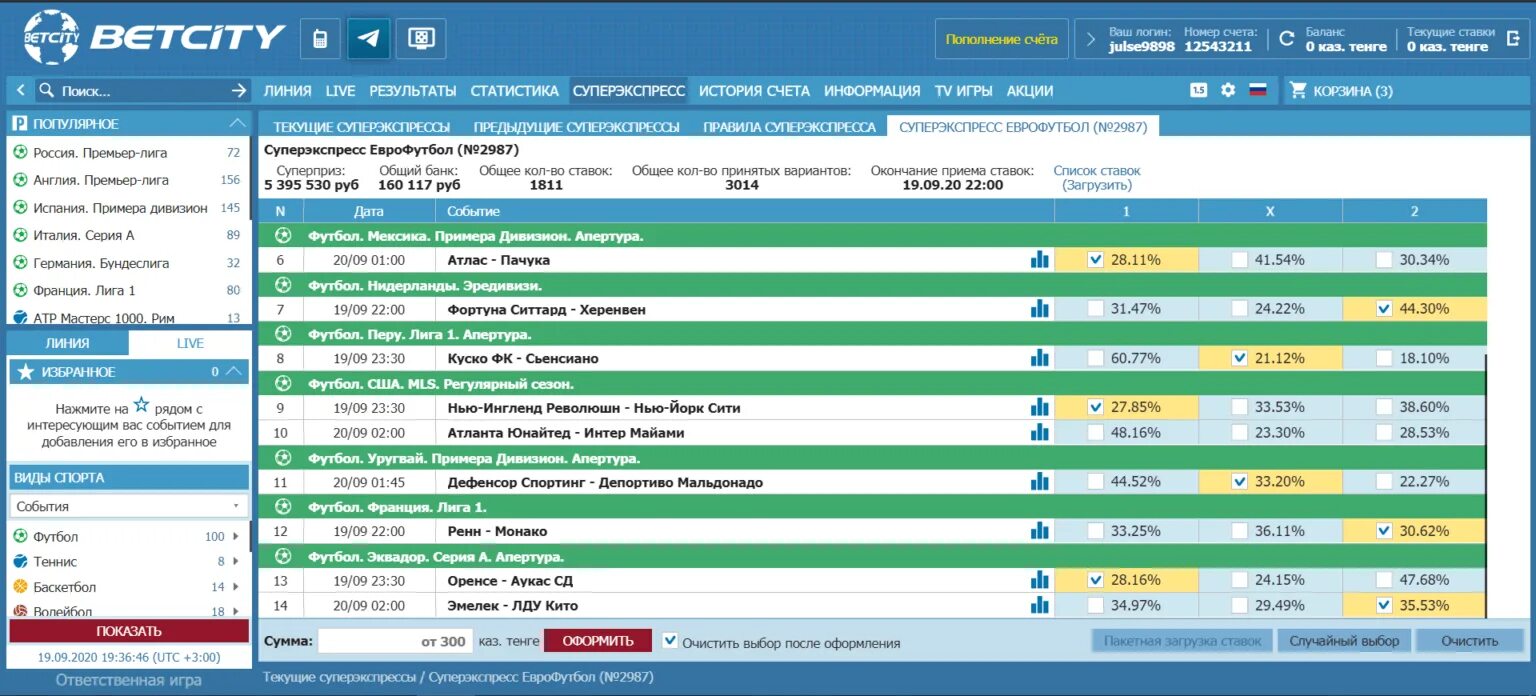Screen dimensions: 1536x696
Task: Click the Случайный выбор button
Action: point(1344,641)
